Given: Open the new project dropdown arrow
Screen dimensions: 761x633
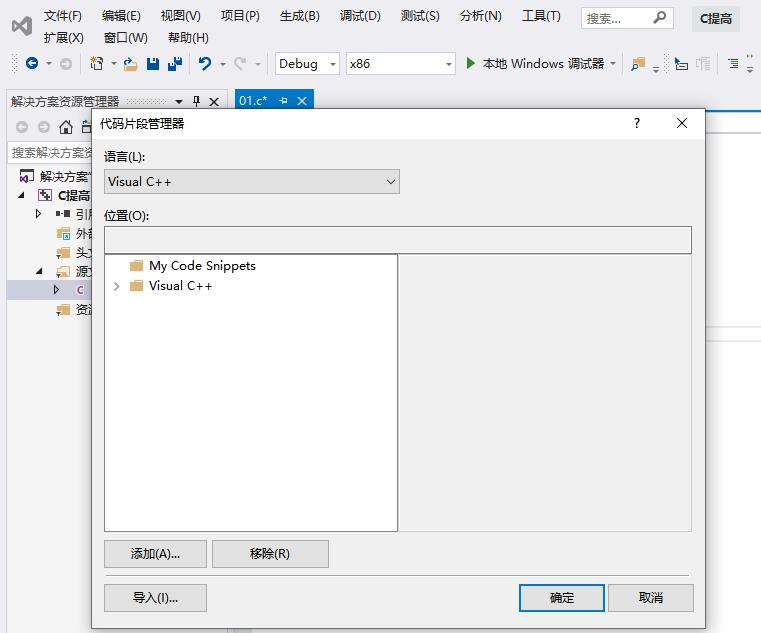Looking at the screenshot, I should [114, 64].
